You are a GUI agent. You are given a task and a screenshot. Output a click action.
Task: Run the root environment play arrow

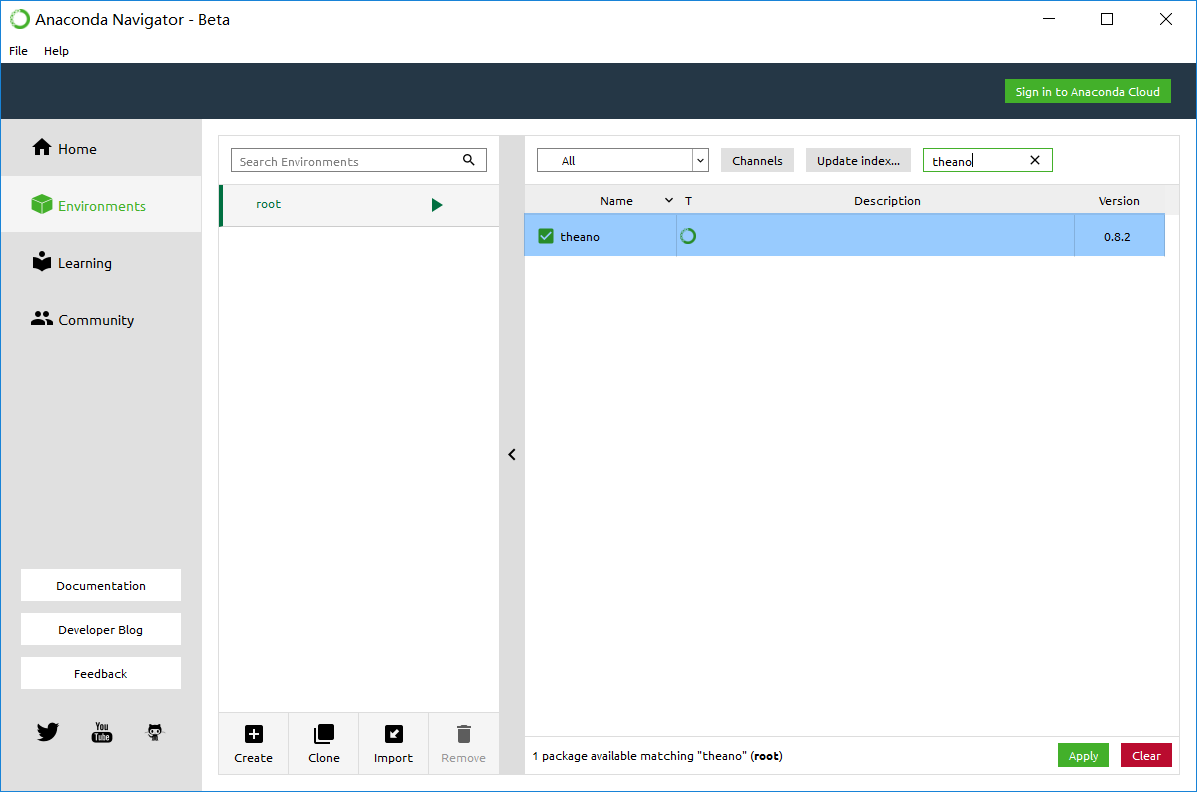pos(437,205)
